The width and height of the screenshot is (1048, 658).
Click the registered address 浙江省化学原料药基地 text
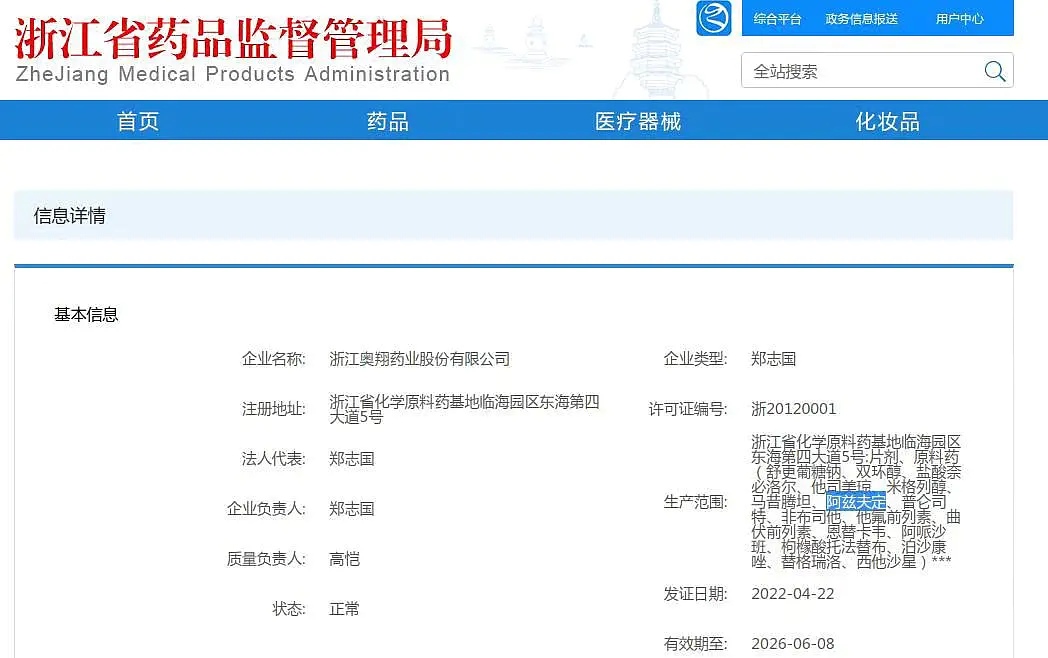(x=465, y=409)
